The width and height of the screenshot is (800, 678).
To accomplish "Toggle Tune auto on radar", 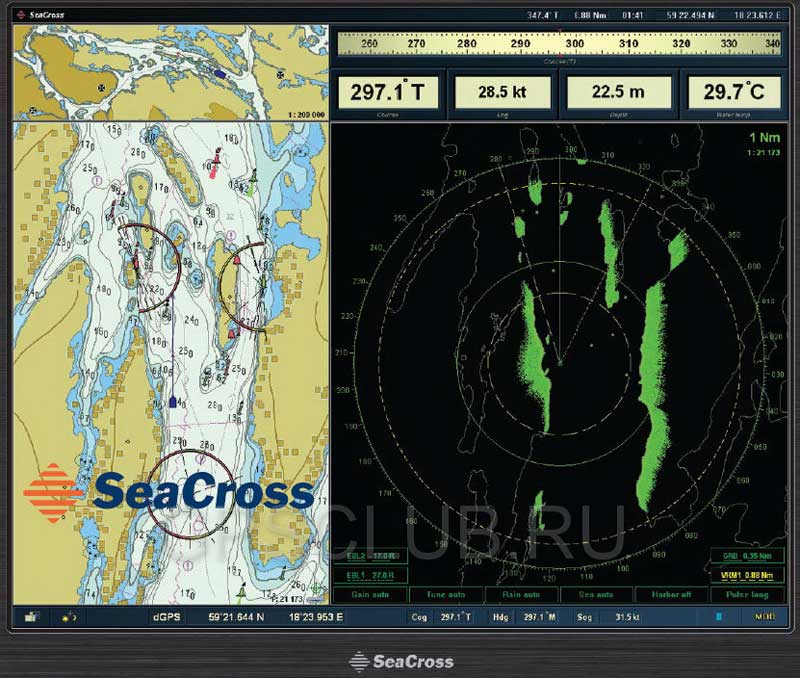I will coord(445,594).
